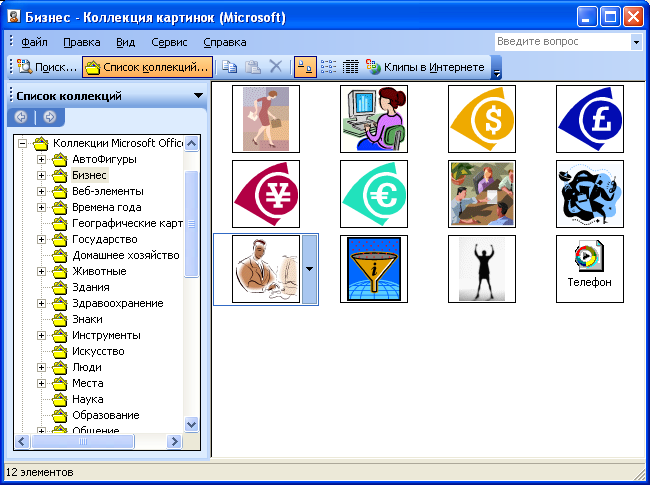Select the blue multitasking figure clip
This screenshot has width=650, height=485.
pos(590,194)
